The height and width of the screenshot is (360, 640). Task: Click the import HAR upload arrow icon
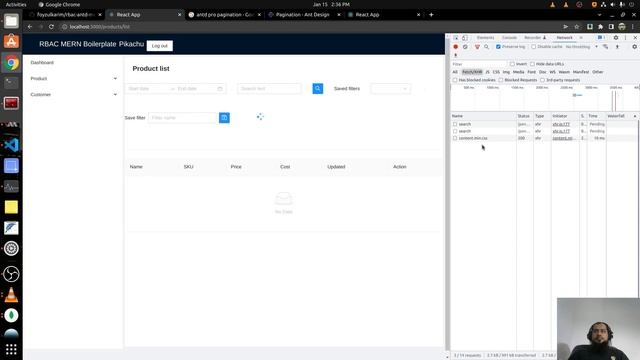pyautogui.click(x=617, y=47)
